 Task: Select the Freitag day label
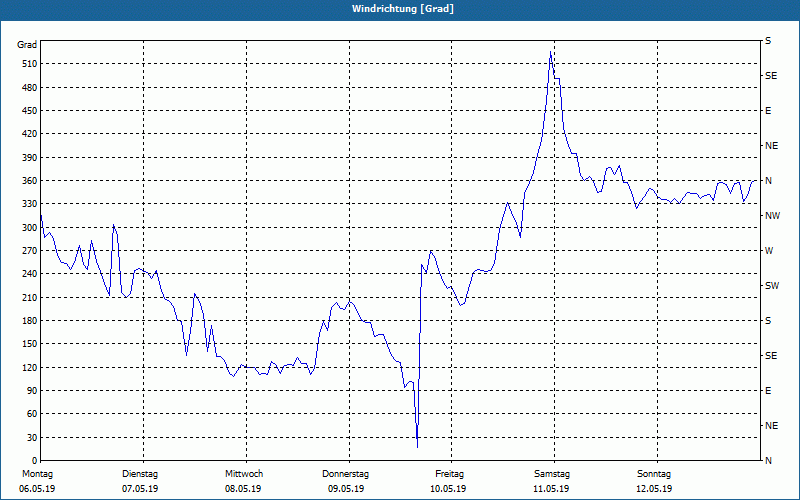pos(449,473)
